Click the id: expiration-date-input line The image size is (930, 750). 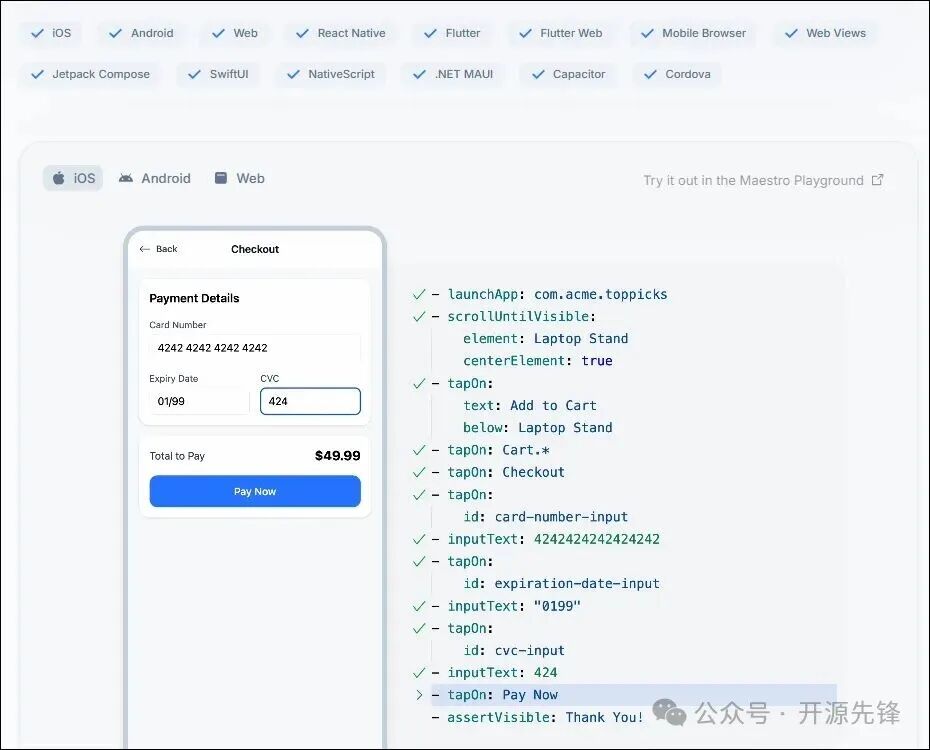click(562, 583)
